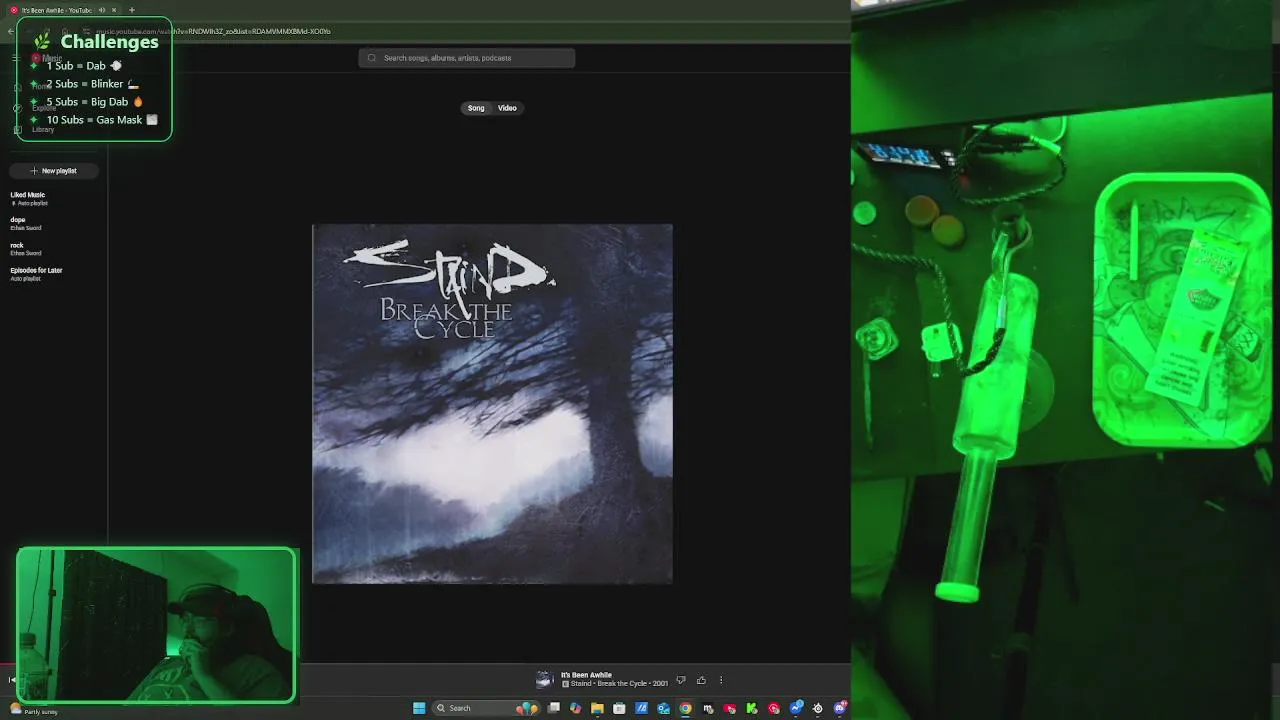Open the green K app in taskbar
Viewport: 1280px width, 720px height.
coord(751,708)
